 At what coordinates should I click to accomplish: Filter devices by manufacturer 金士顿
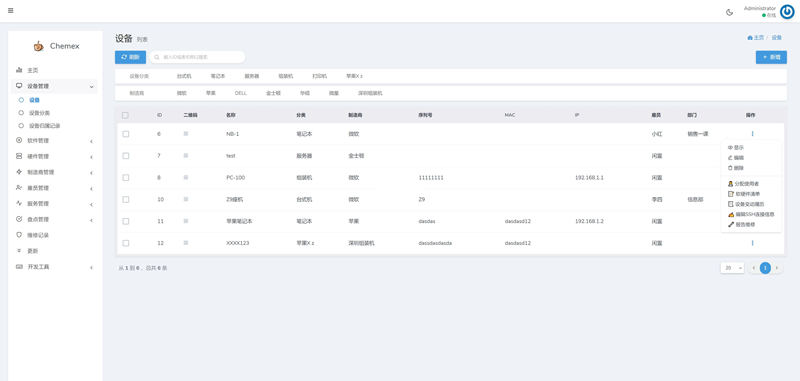pos(273,93)
